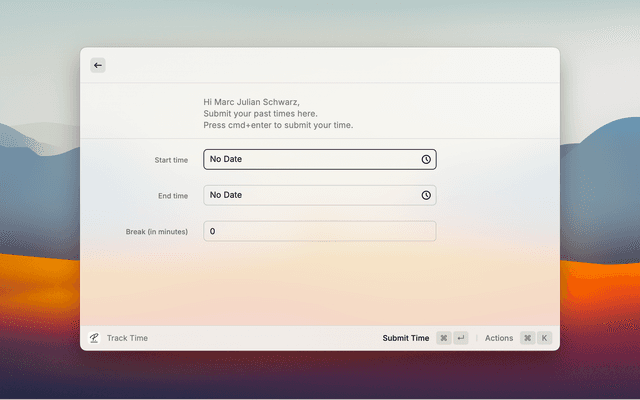
Task: Click the "Hi Marc Julian Schwarz" greeting
Action: coord(251,102)
